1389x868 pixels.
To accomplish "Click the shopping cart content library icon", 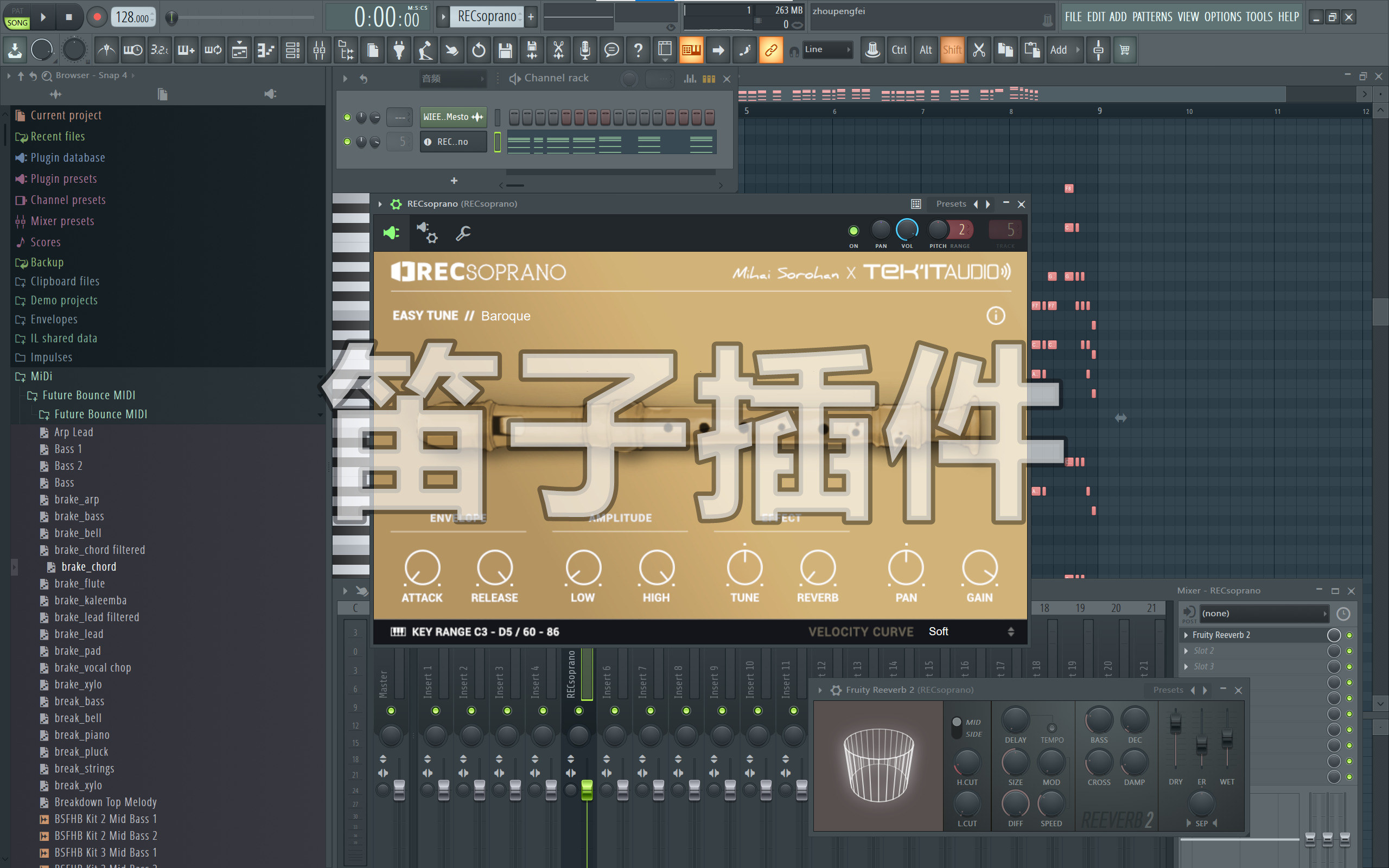I will [x=1124, y=50].
